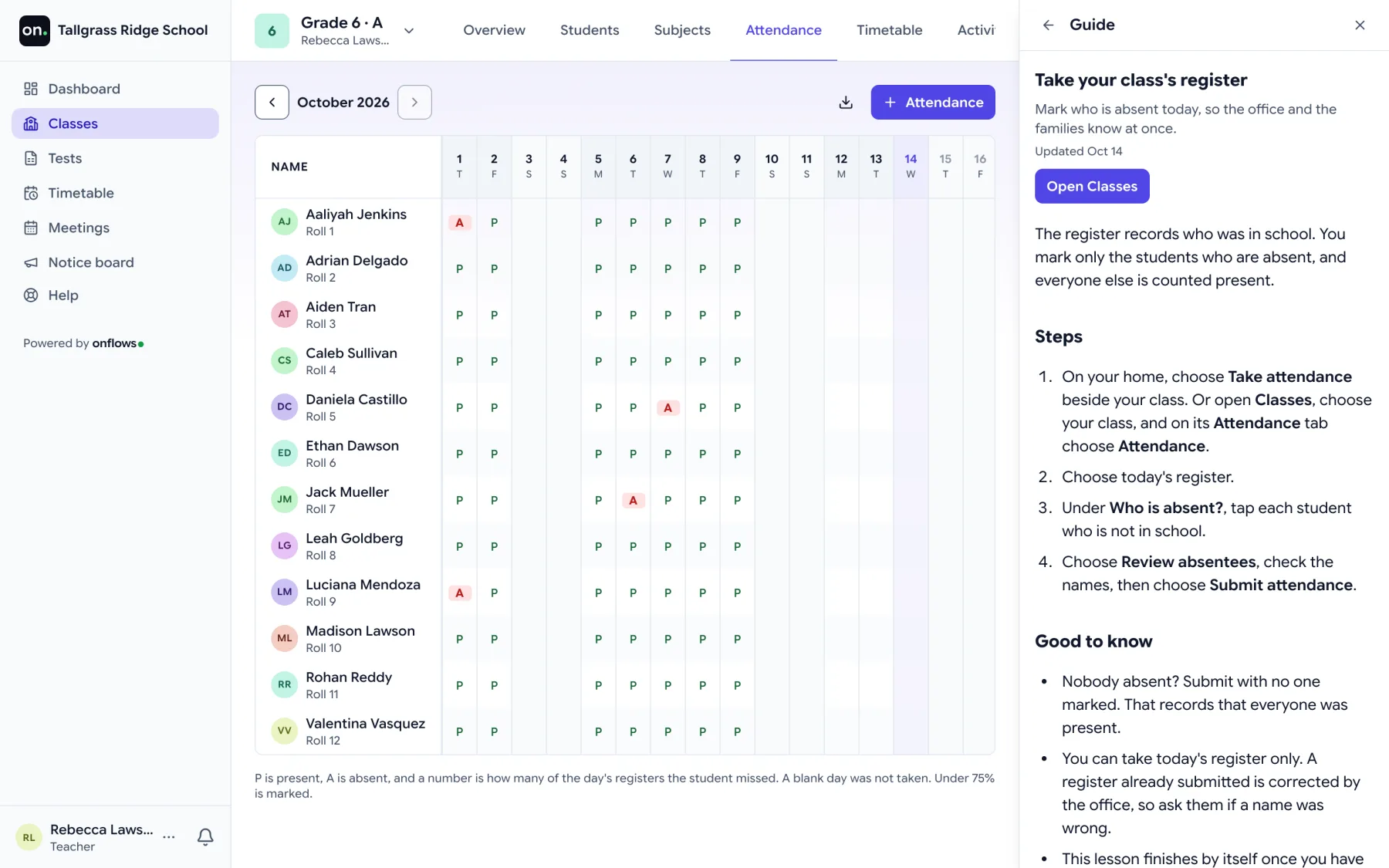This screenshot has width=1389, height=868.
Task: Click Ethan Dawson avatar ED
Action: [x=285, y=453]
